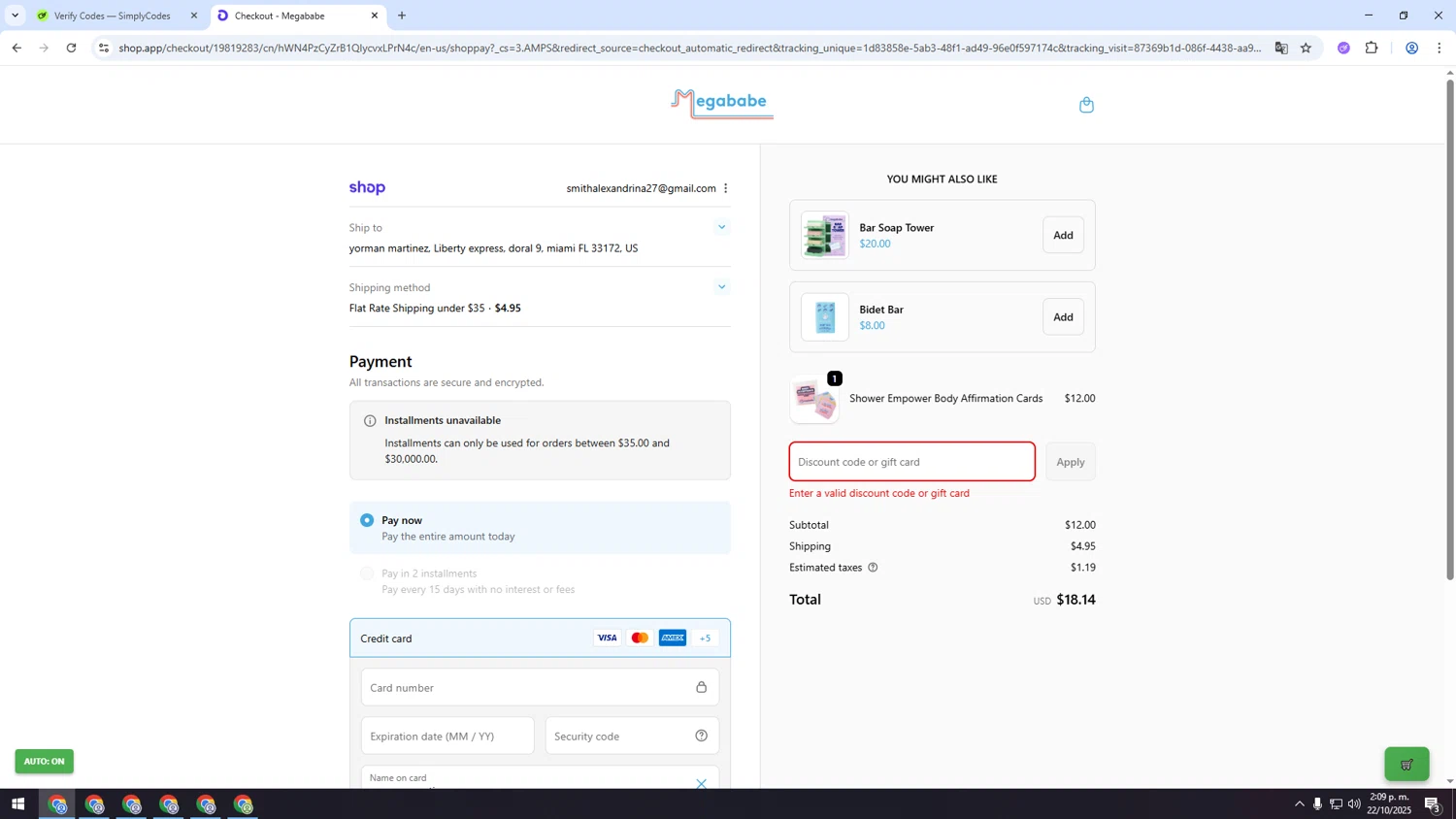Click 'Enter a valid discount code' error text
The height and width of the screenshot is (819, 1456).
tap(879, 493)
